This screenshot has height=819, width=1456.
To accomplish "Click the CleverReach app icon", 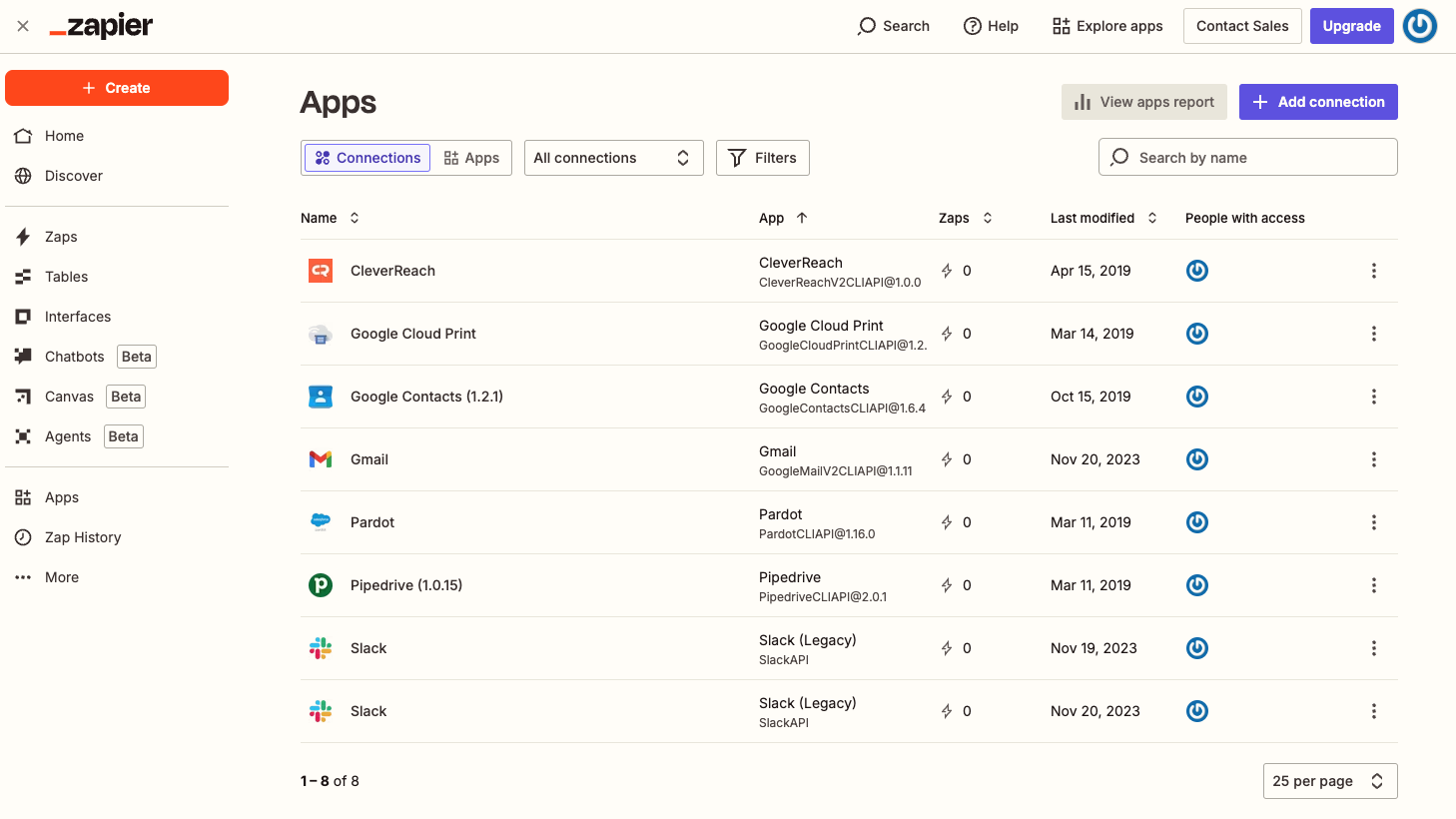I will [x=321, y=271].
